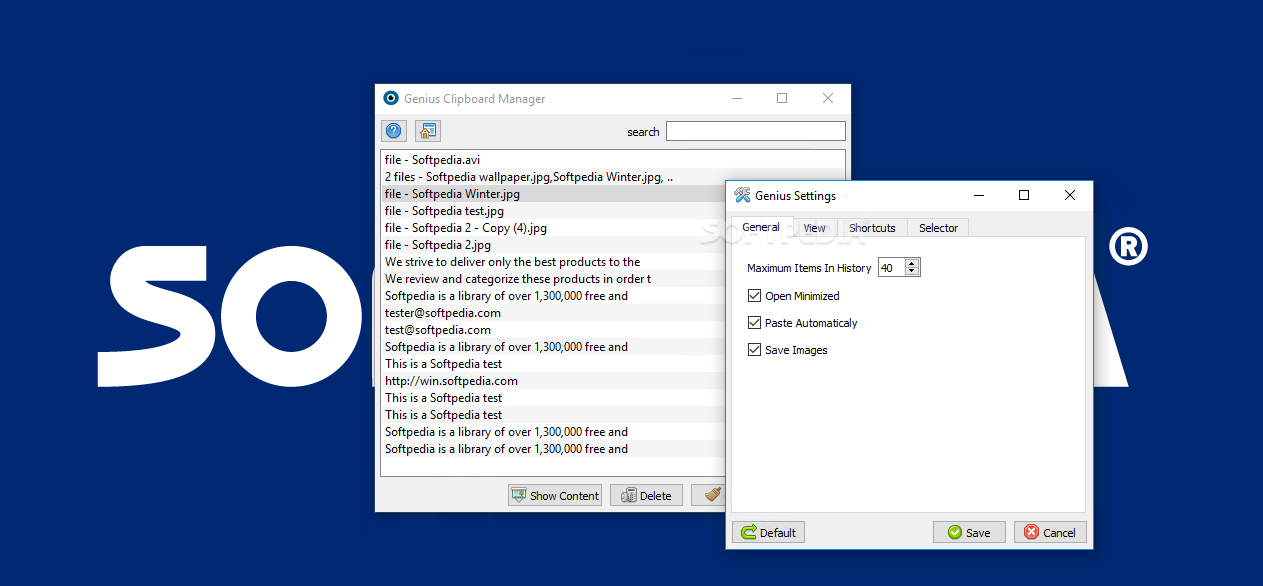Screen dimensions: 1263x586
Task: Select 'file - Softpedia 2 - Copy (4).jpg'
Action: (554, 228)
